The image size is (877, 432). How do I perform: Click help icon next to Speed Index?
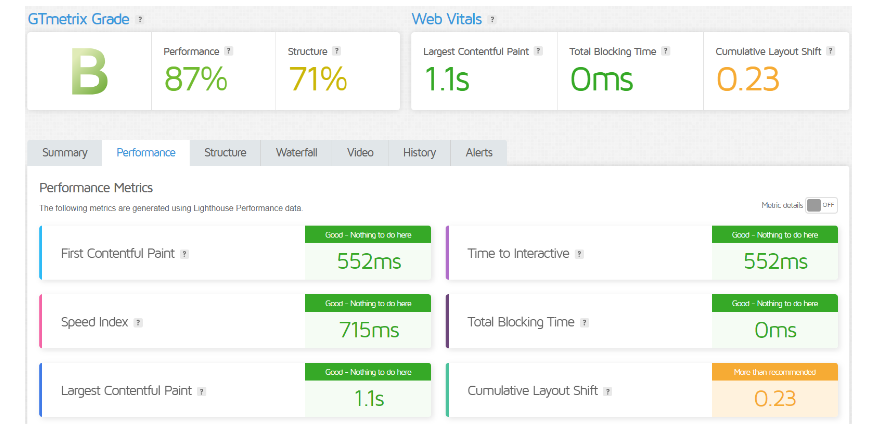click(138, 323)
